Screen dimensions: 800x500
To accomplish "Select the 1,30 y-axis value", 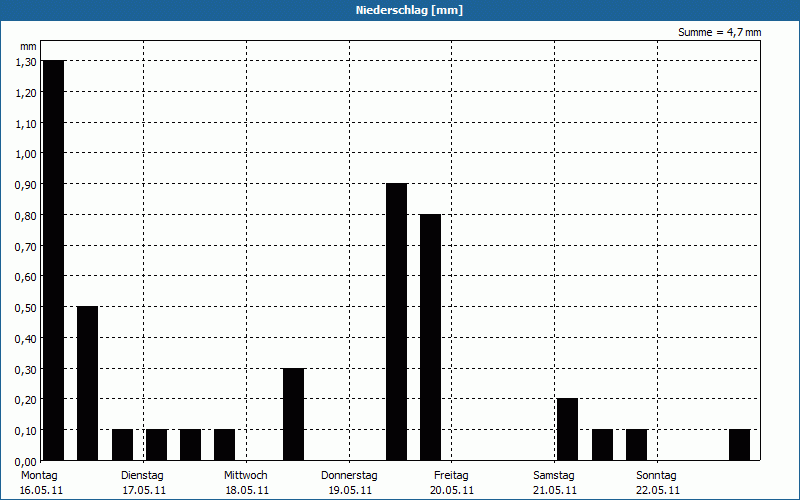I will (x=26, y=62).
